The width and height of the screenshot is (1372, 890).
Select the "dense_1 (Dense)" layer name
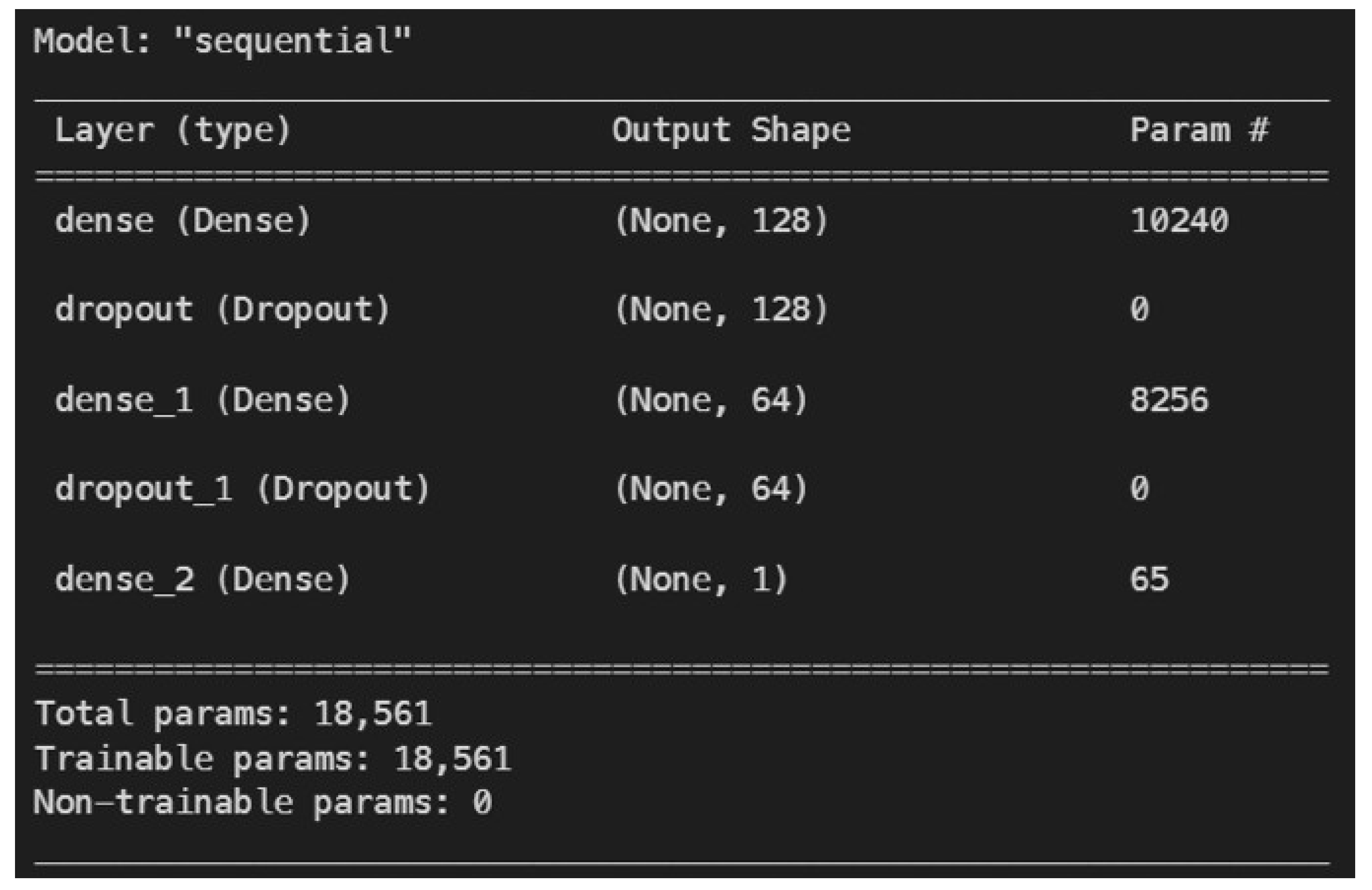pos(202,400)
